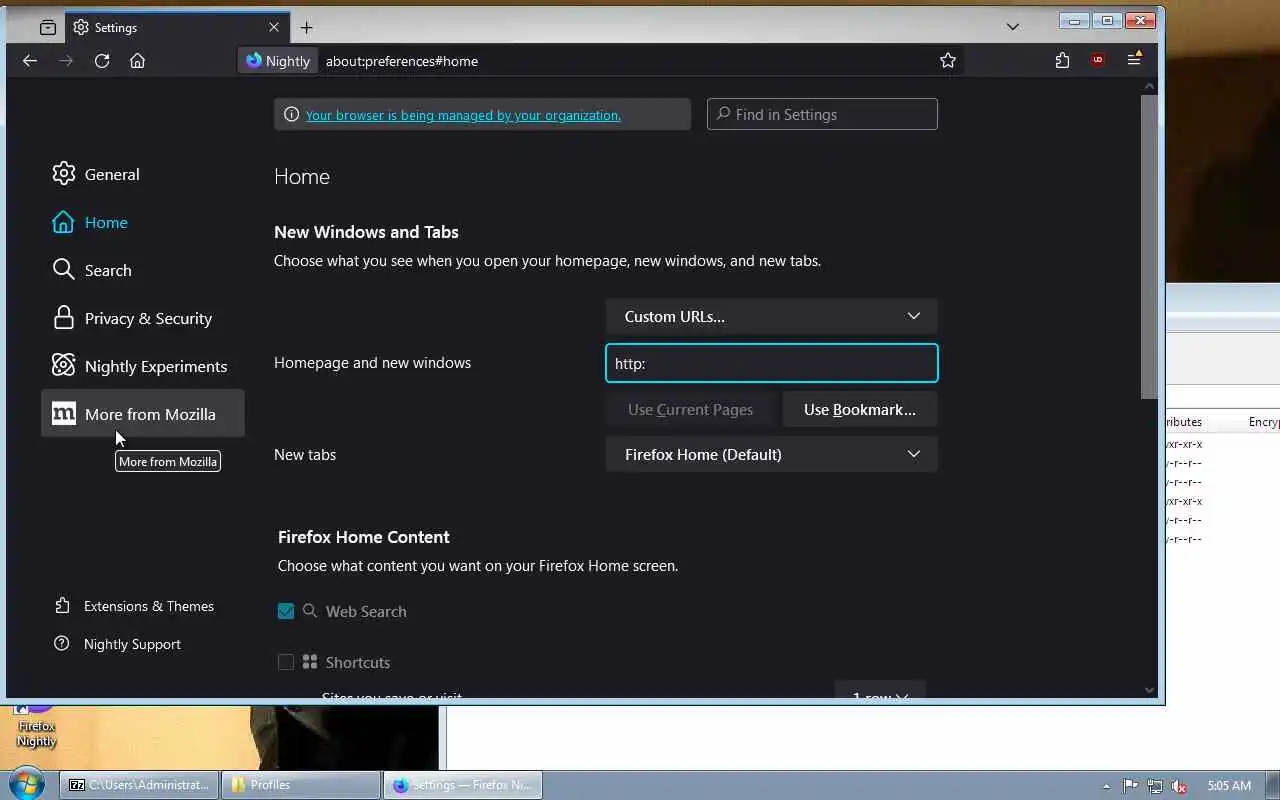
Task: Click the Search magnifier icon in sidebar
Action: 63,270
